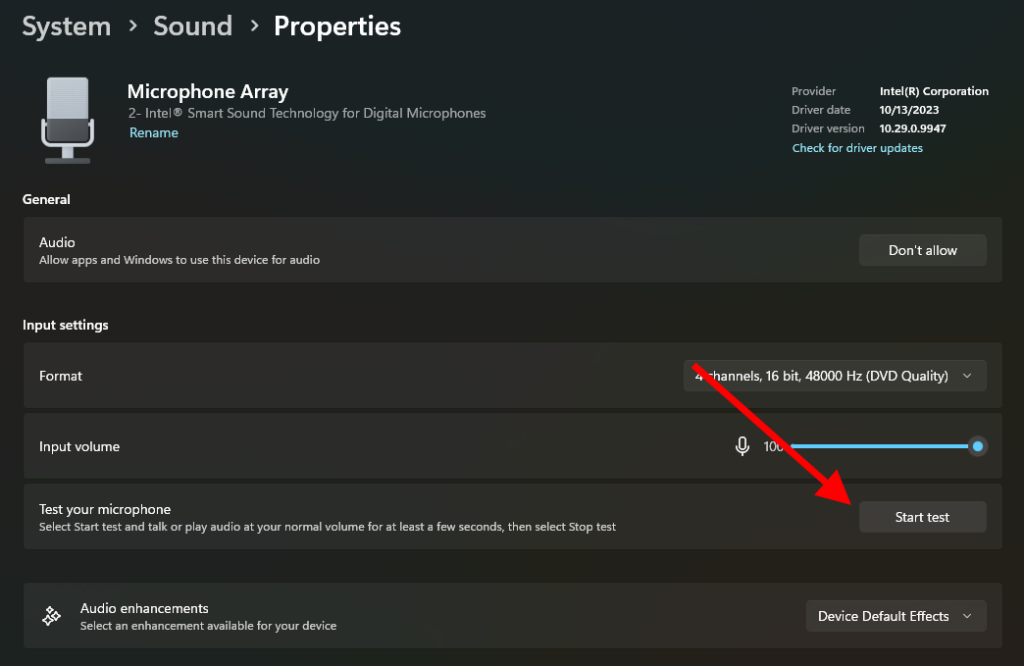Select the Audio permission row label
Viewport: 1024px width, 666px height.
[x=57, y=242]
